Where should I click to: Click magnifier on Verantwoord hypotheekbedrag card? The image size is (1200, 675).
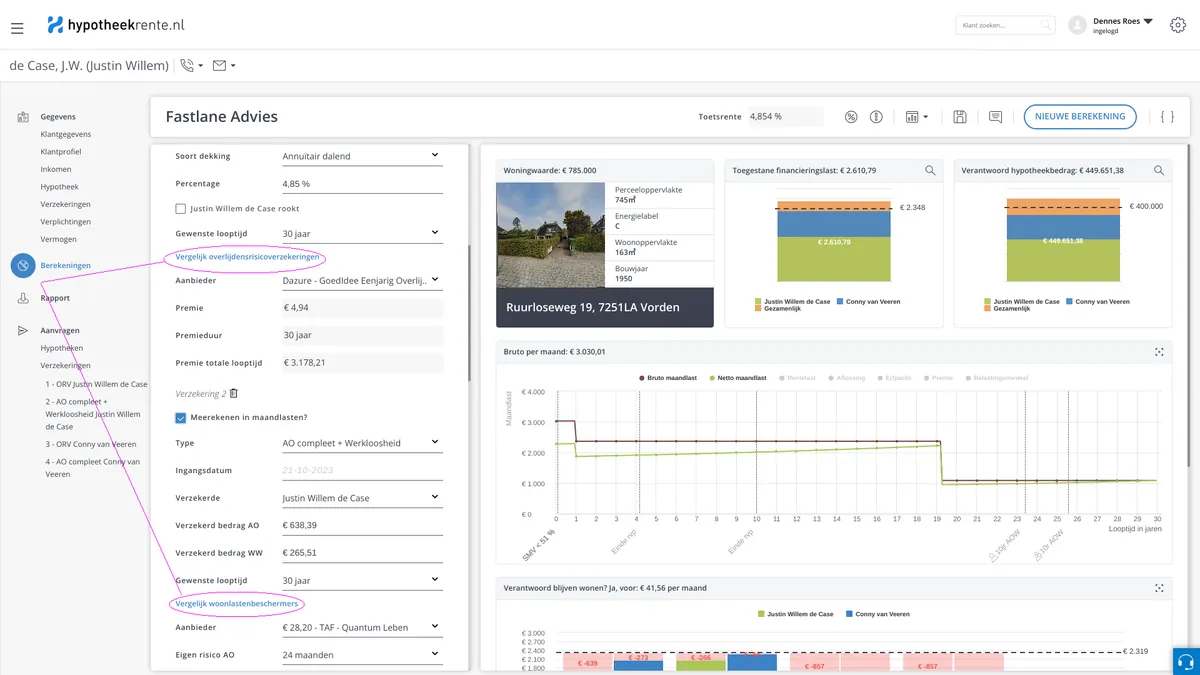(x=1159, y=171)
